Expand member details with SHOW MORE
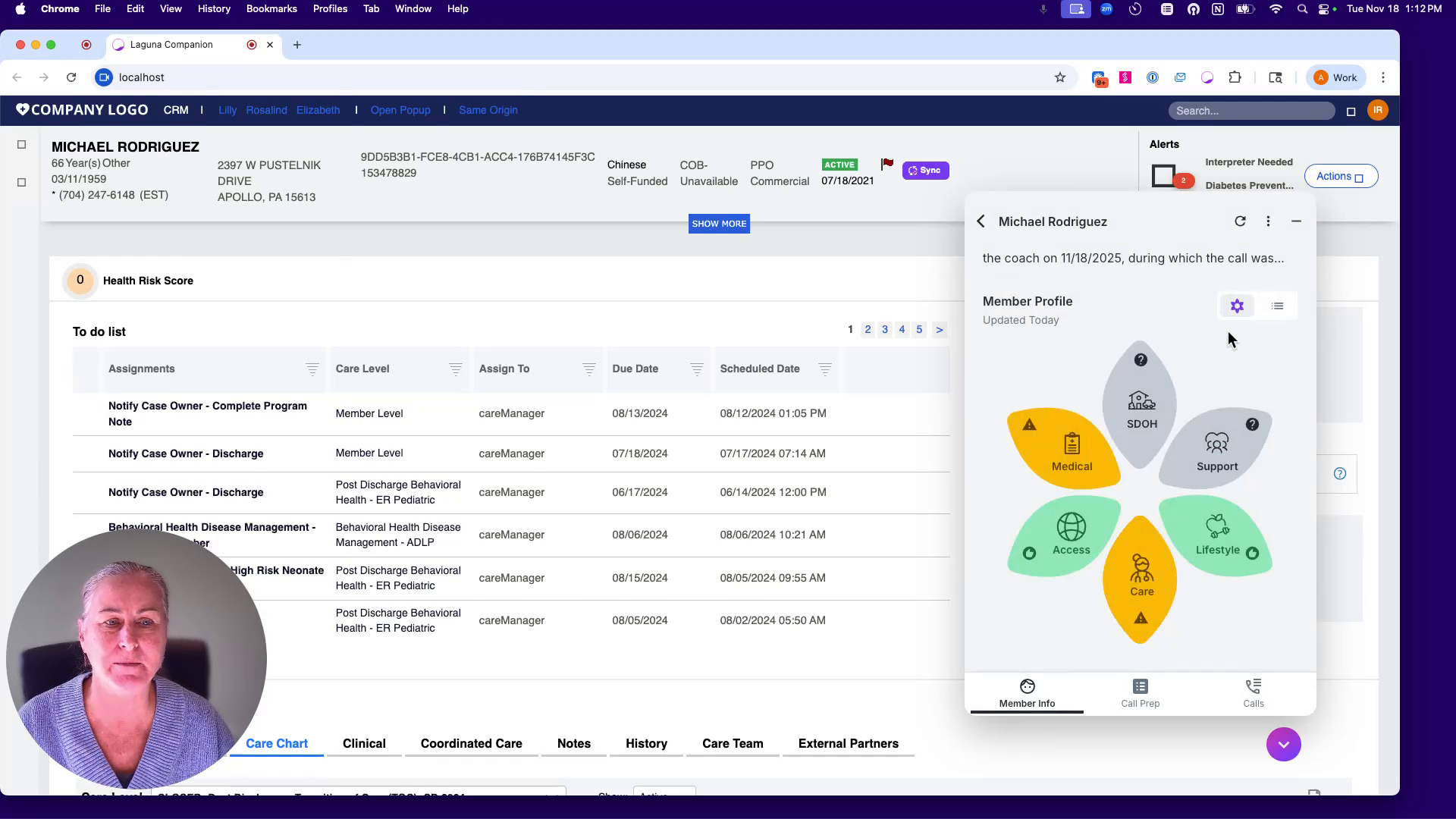1456x819 pixels. click(x=719, y=223)
